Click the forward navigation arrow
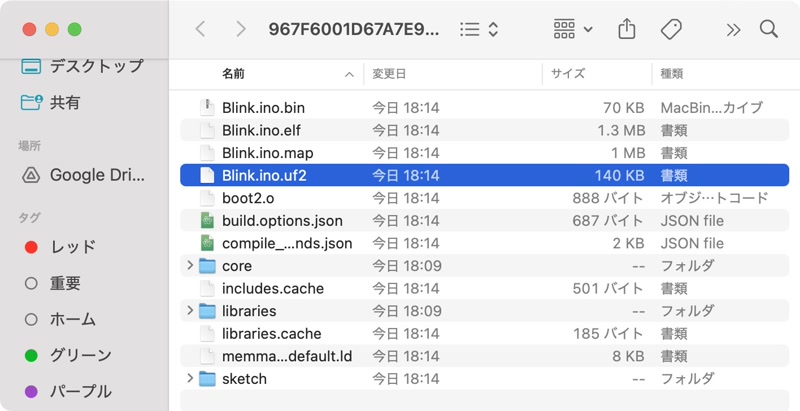800x411 pixels. [240, 29]
